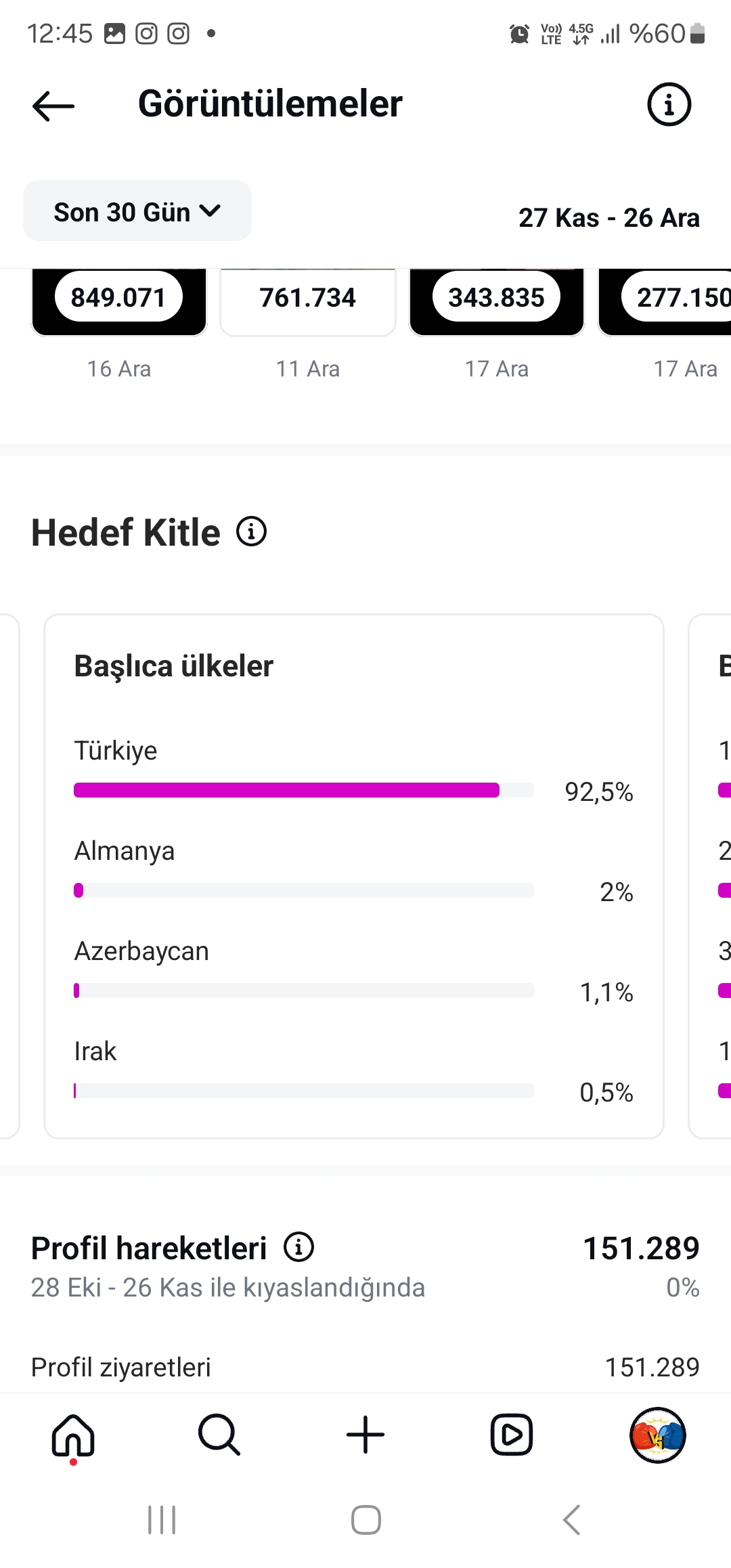Open the profile avatar tab
Image resolution: width=731 pixels, height=1568 pixels.
tap(658, 1435)
